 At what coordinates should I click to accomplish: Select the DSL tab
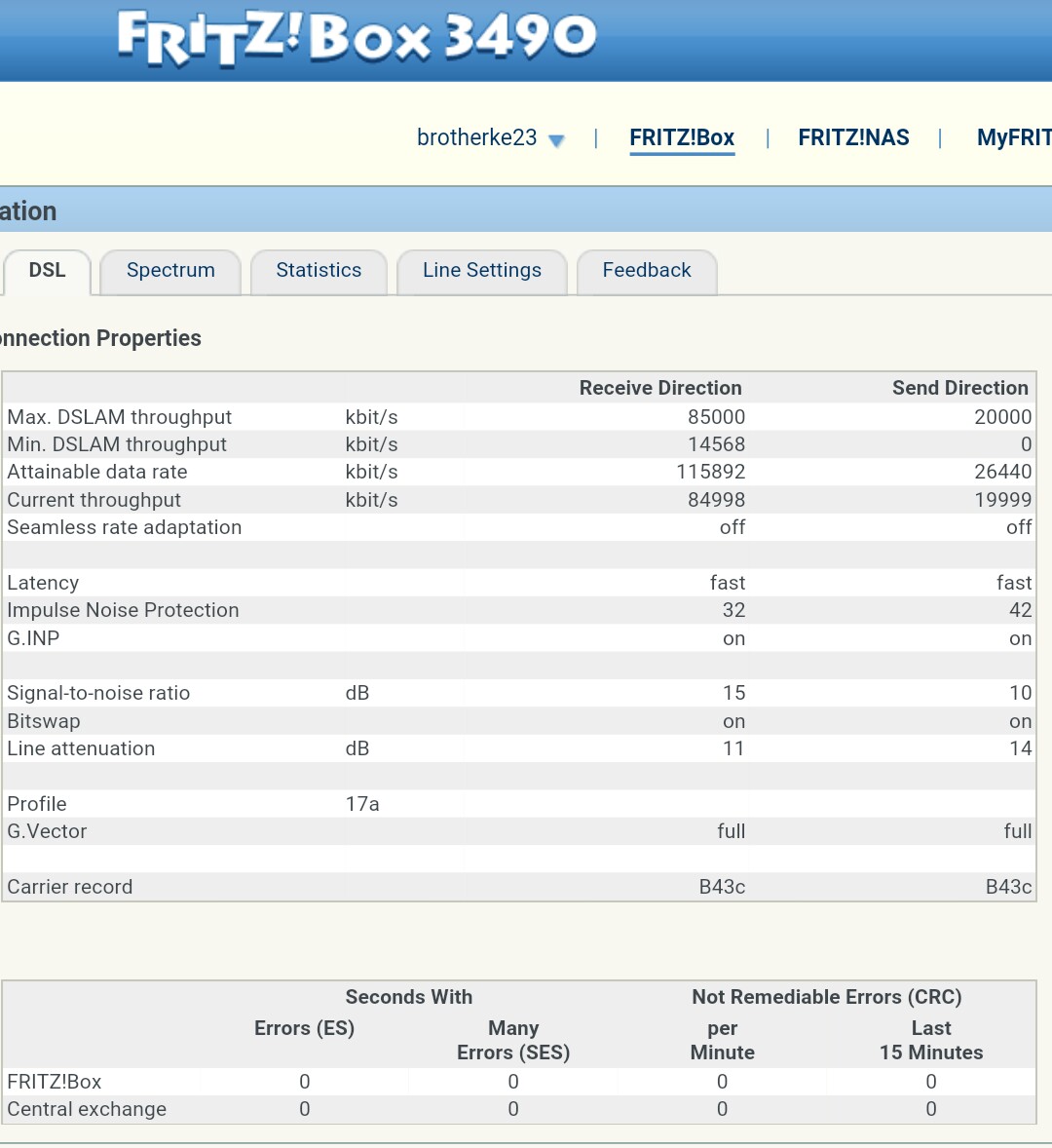pos(47,270)
